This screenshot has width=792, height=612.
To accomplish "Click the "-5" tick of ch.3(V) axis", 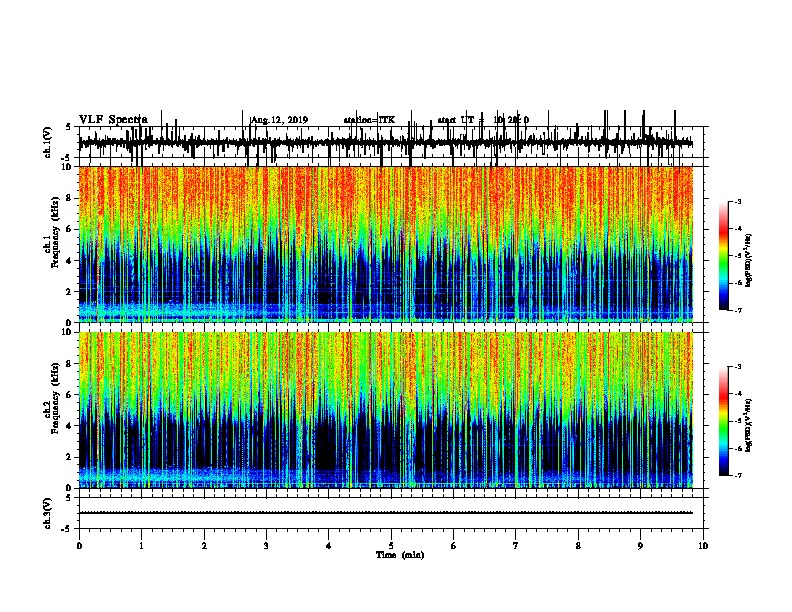I will (68, 529).
